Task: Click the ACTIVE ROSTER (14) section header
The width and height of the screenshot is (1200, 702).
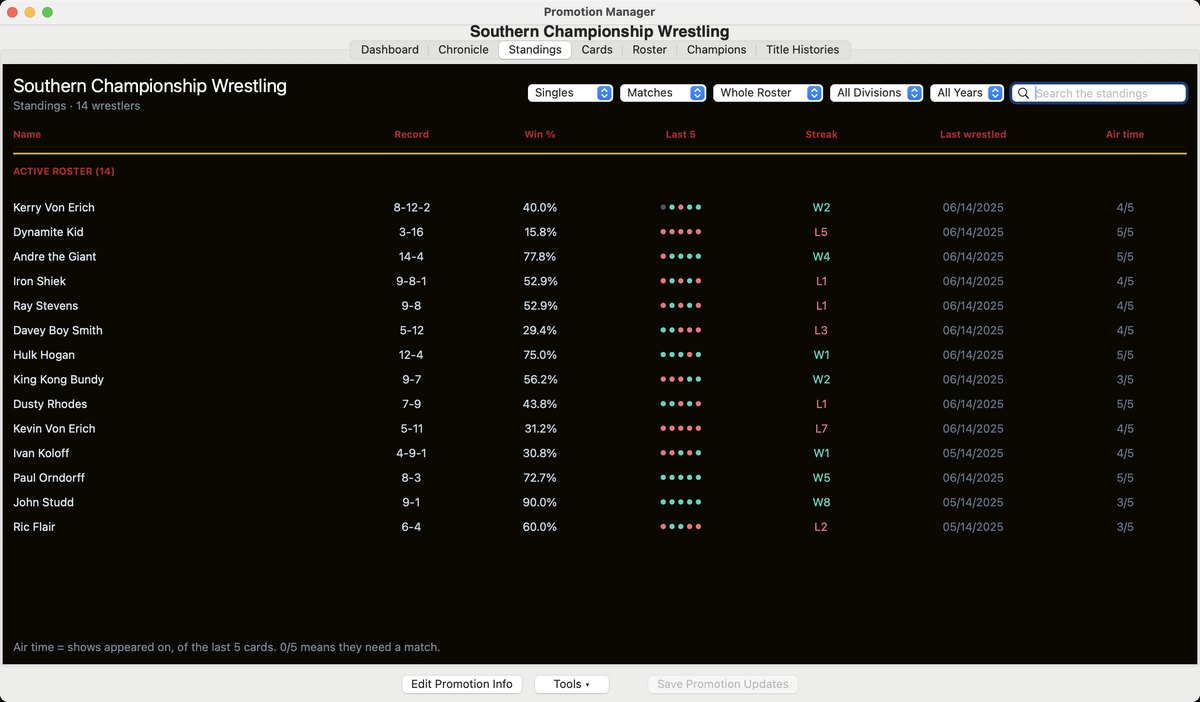Action: click(64, 172)
